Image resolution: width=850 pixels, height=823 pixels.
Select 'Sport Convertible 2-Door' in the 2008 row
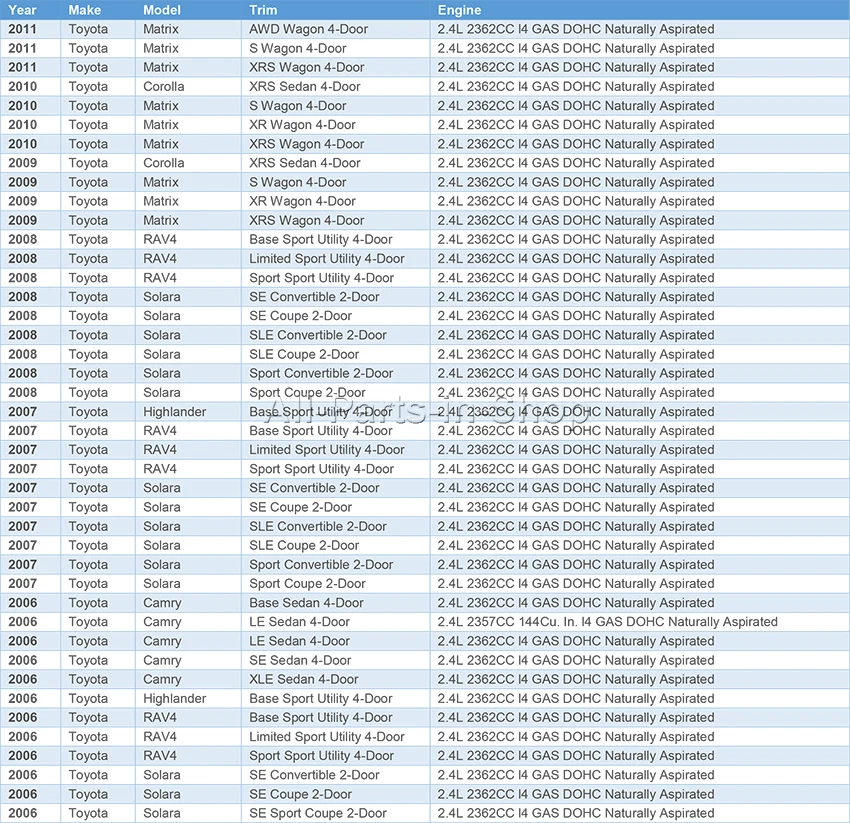[x=321, y=373]
